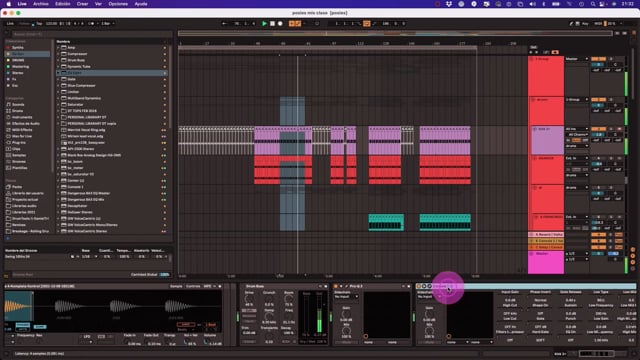
Task: Open Master output routing dropdown on first track
Action: coord(577,59)
